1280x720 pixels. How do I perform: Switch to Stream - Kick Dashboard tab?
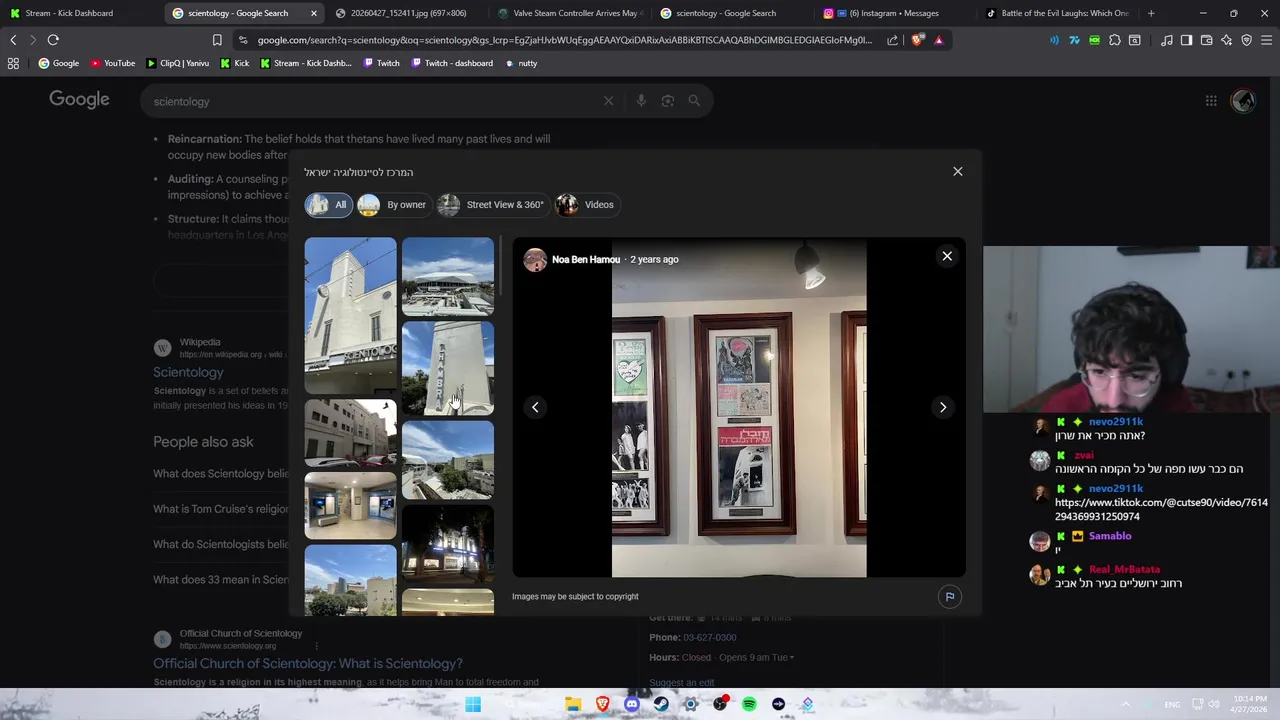[x=80, y=13]
